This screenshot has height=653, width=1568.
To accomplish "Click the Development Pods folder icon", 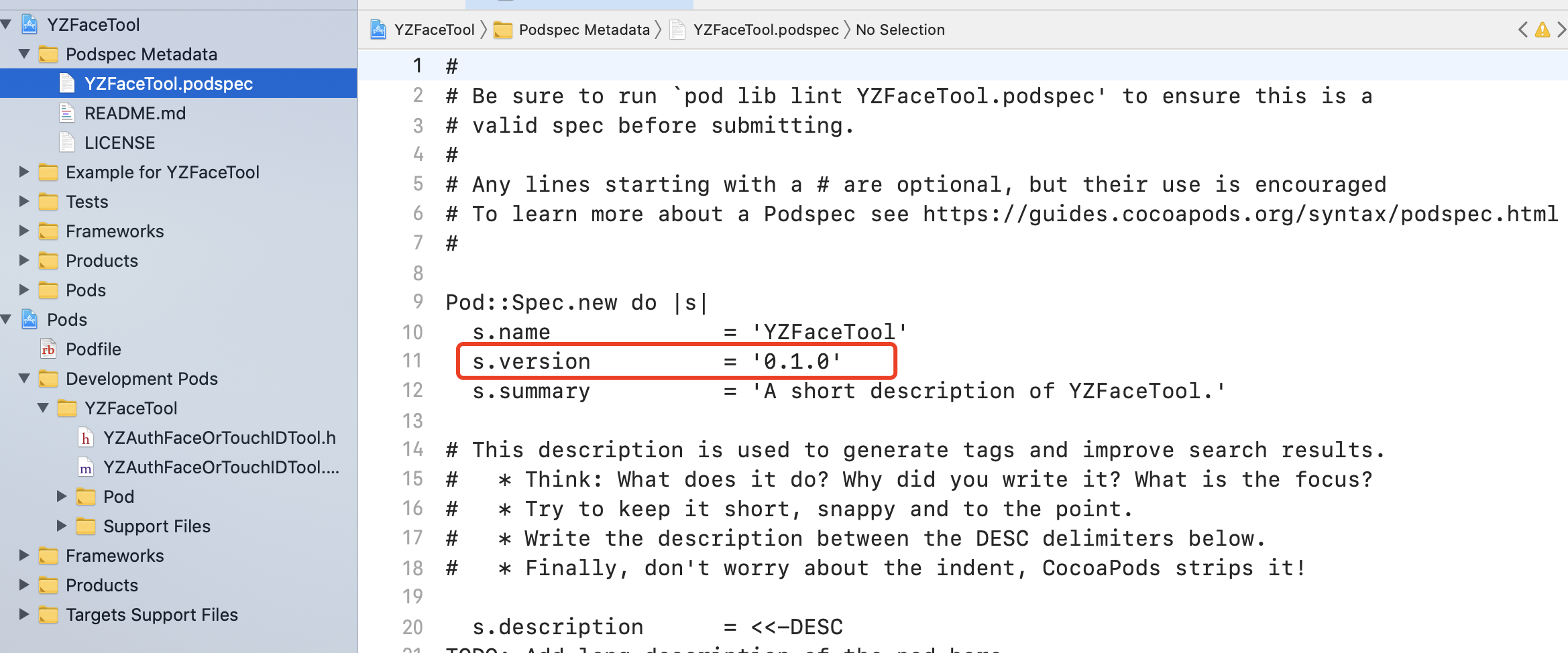I will click(48, 379).
